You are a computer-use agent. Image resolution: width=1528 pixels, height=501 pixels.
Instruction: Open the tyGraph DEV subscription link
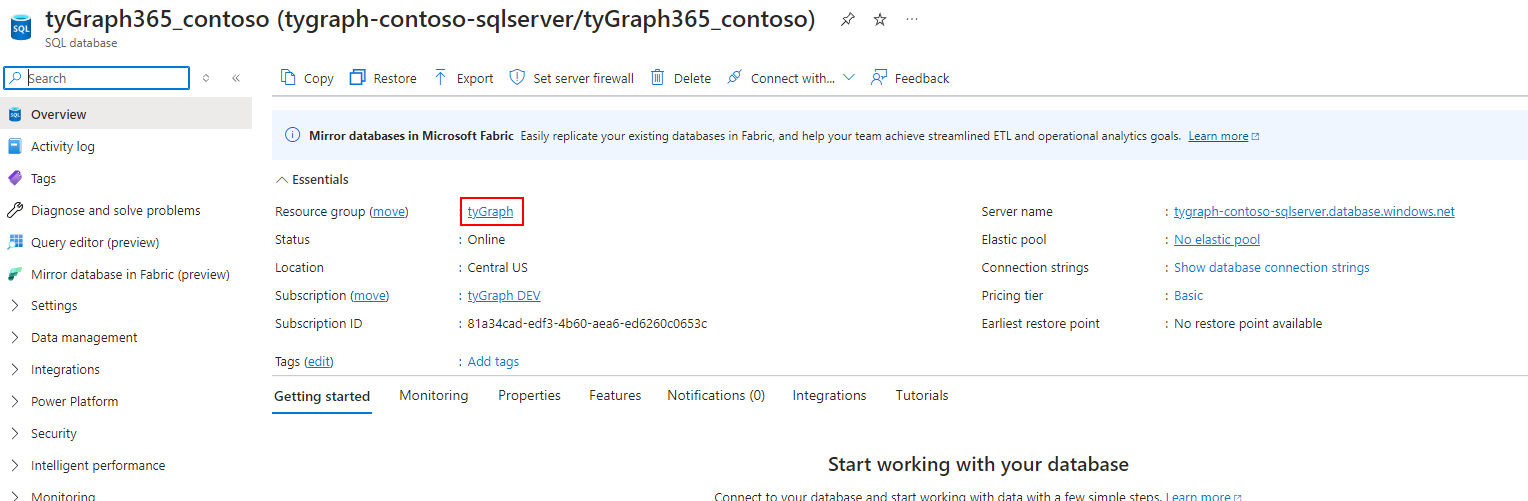[x=504, y=295]
